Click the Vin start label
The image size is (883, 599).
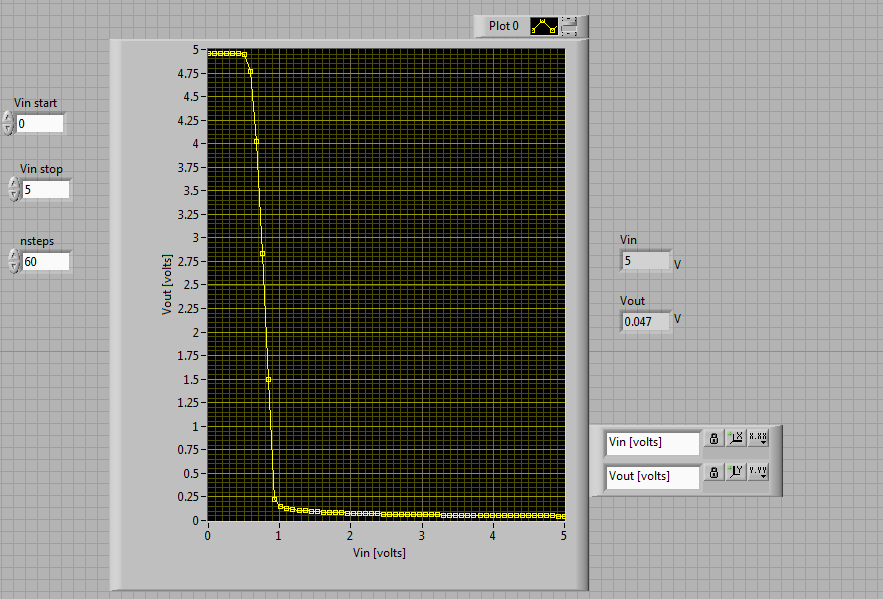[x=35, y=103]
